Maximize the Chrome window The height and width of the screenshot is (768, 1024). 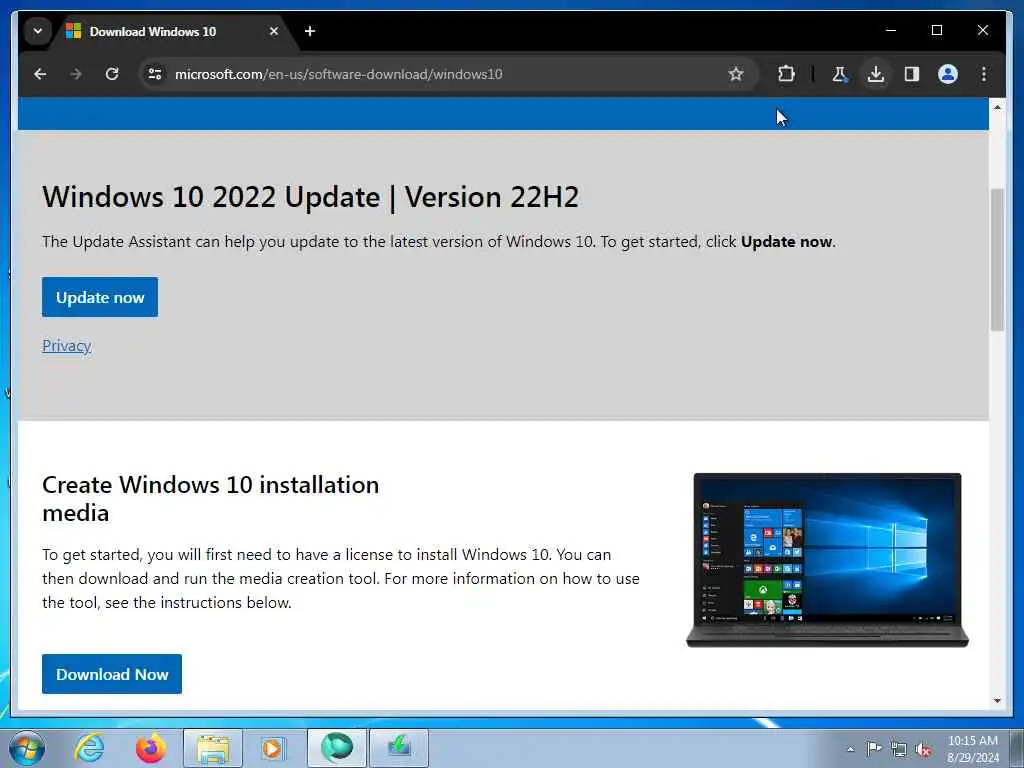tap(936, 30)
